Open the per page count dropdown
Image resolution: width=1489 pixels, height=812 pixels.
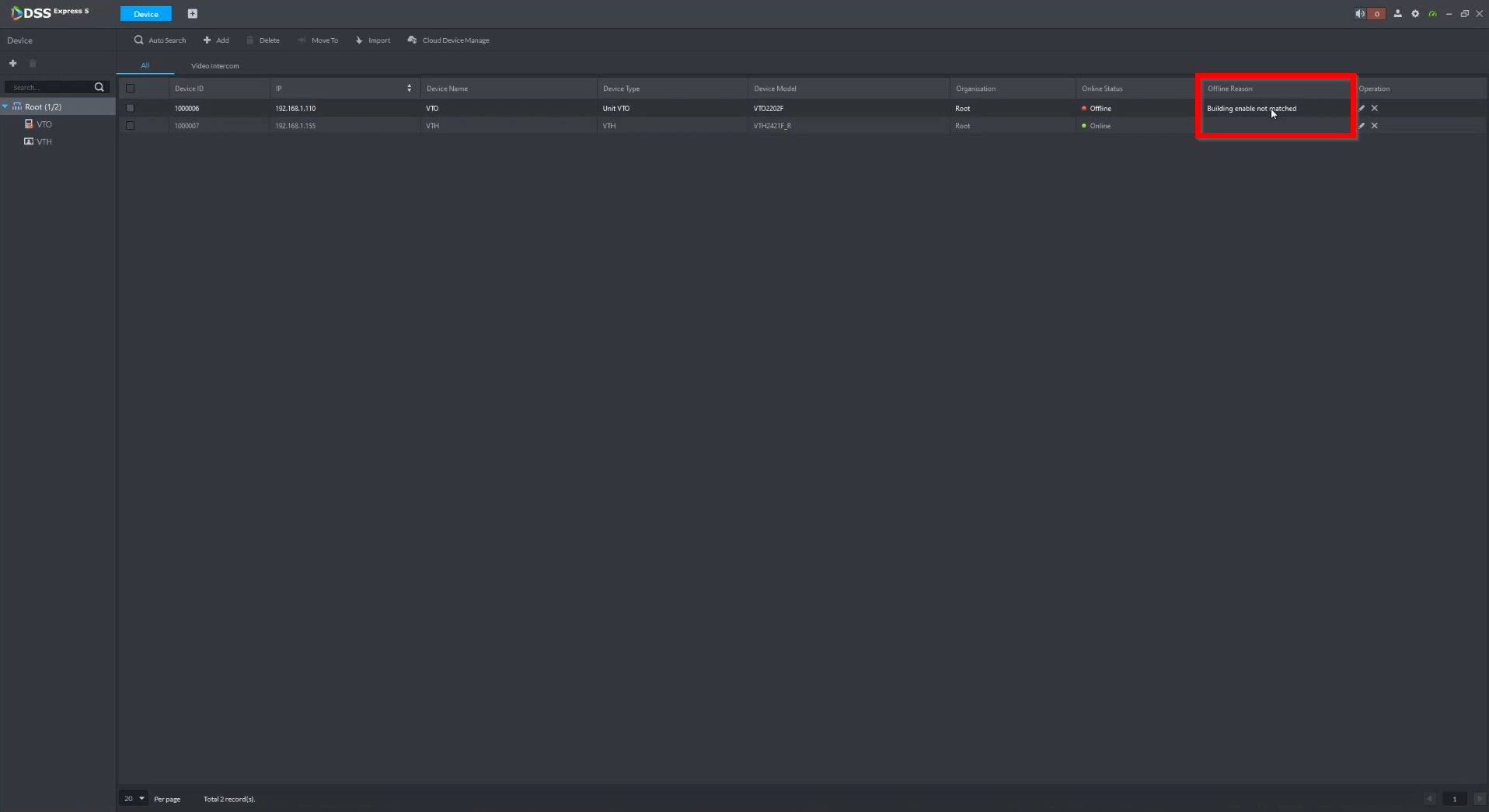point(133,799)
